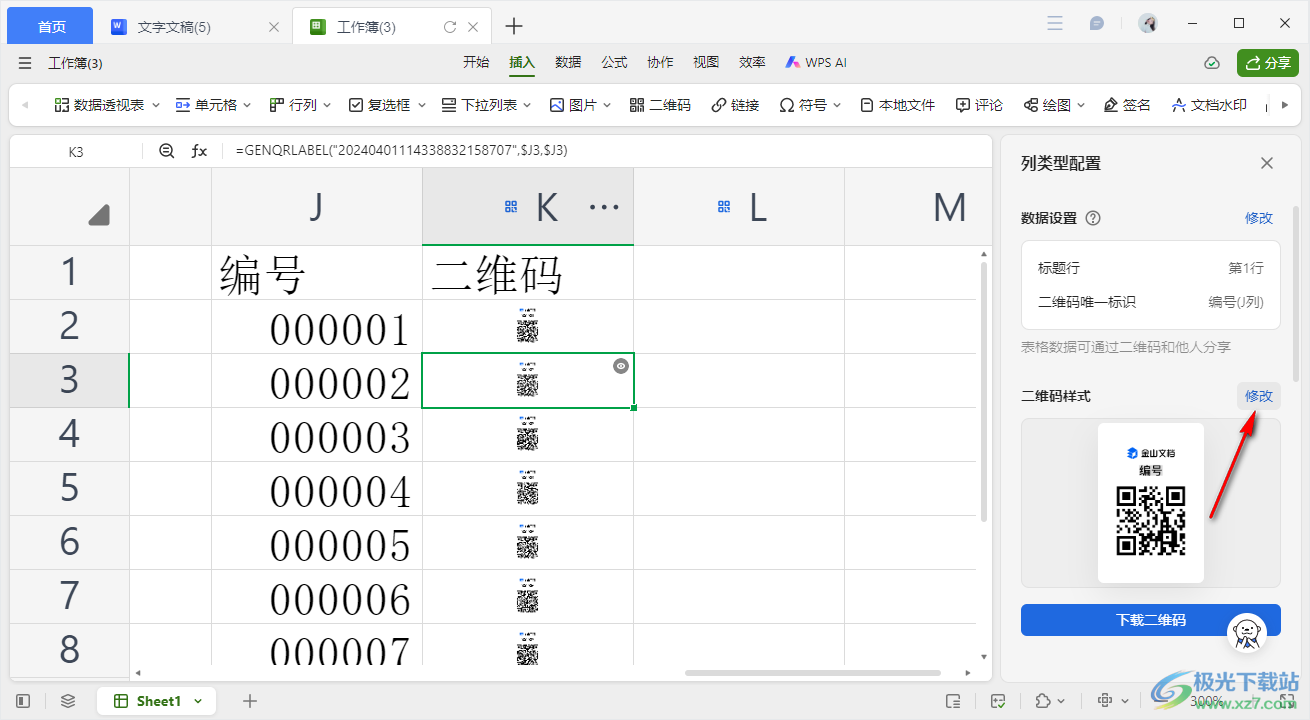This screenshot has width=1310, height=720.
Task: Insert a 本地文件 local file
Action: pos(897,105)
